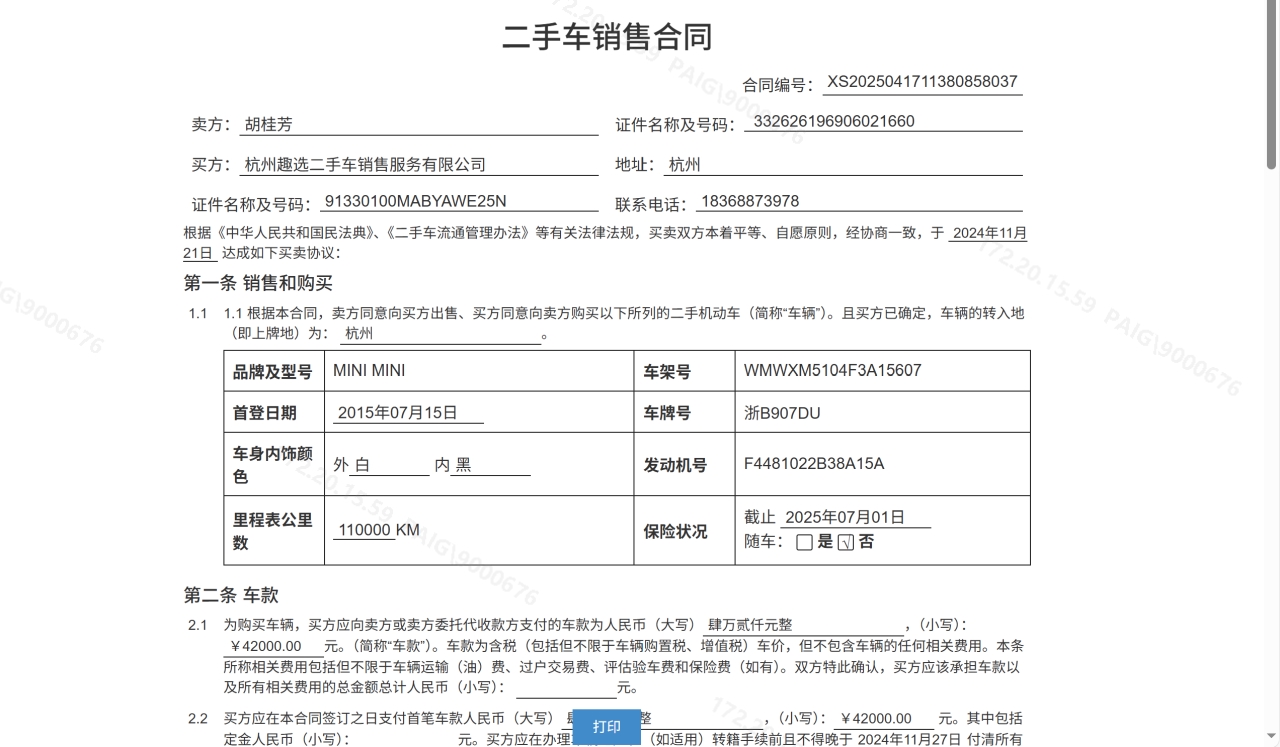Click the heading 第一条 销售和购买
Screen dimensions: 1280x747
coord(258,283)
